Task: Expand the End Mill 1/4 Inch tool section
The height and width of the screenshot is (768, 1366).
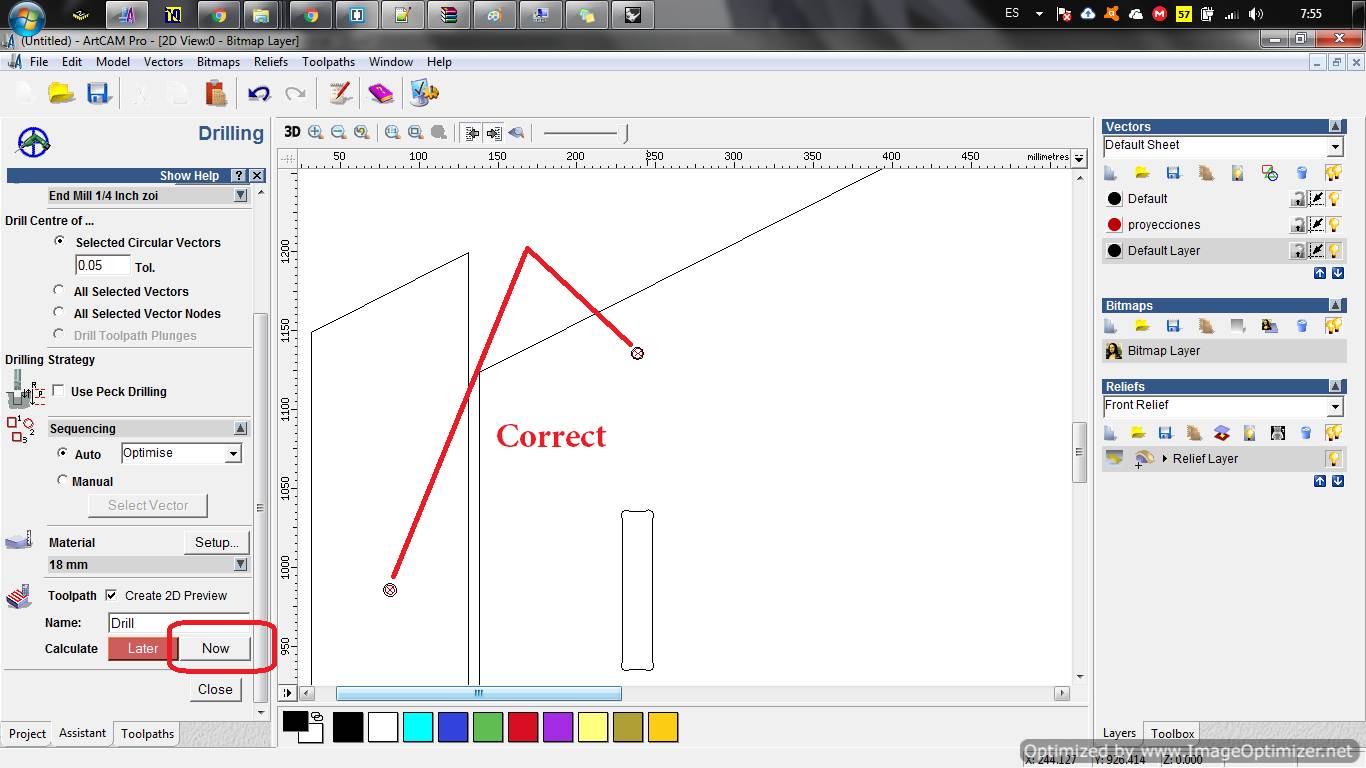Action: [x=240, y=196]
